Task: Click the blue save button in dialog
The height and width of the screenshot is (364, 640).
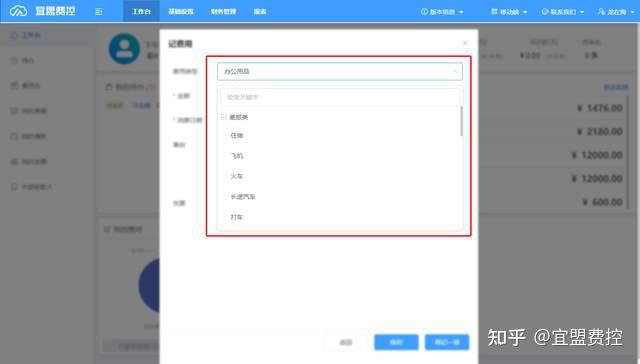Action: tap(396, 342)
